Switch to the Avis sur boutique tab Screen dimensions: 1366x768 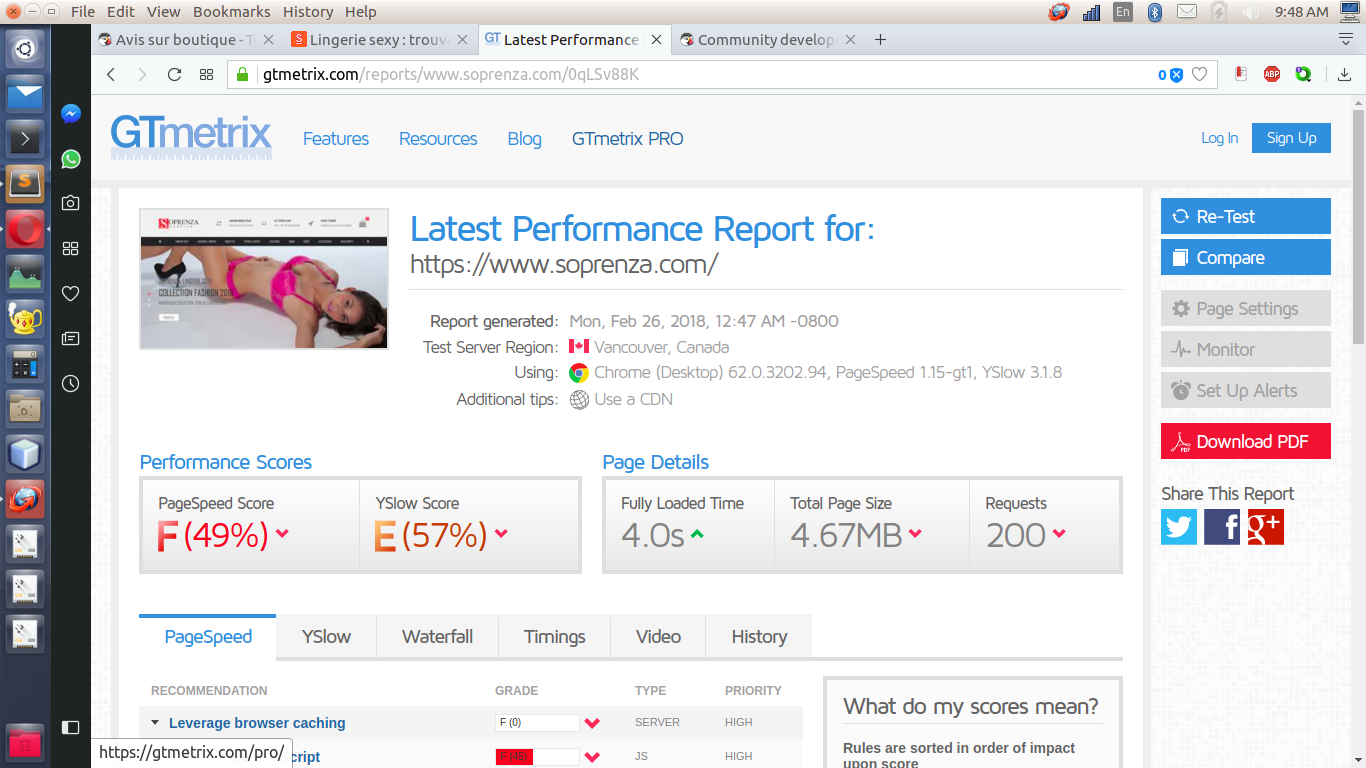[x=184, y=40]
